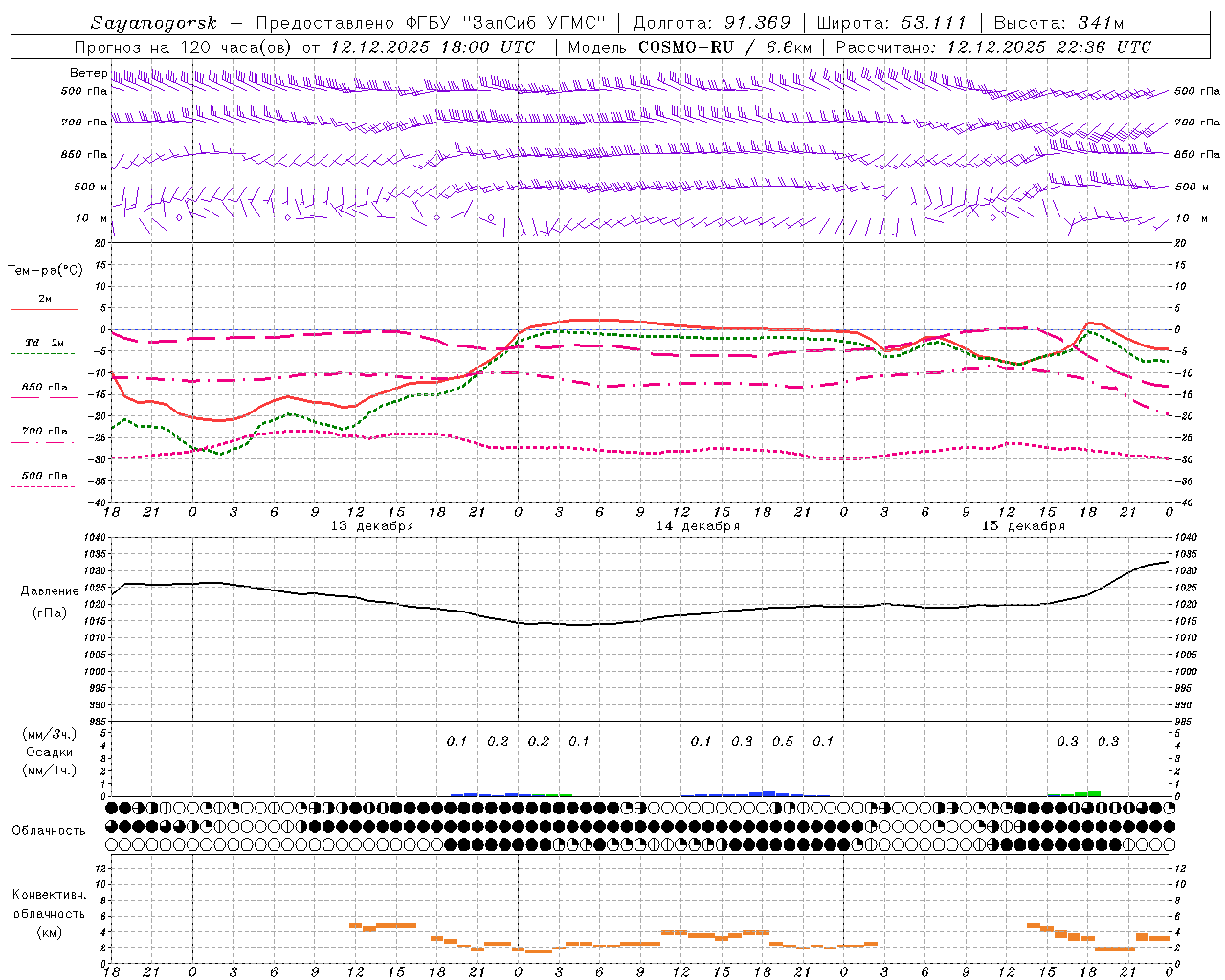The height and width of the screenshot is (980, 1225).
Task: Select the start time 12.12.2025 18:00 UTC
Action: point(433,47)
